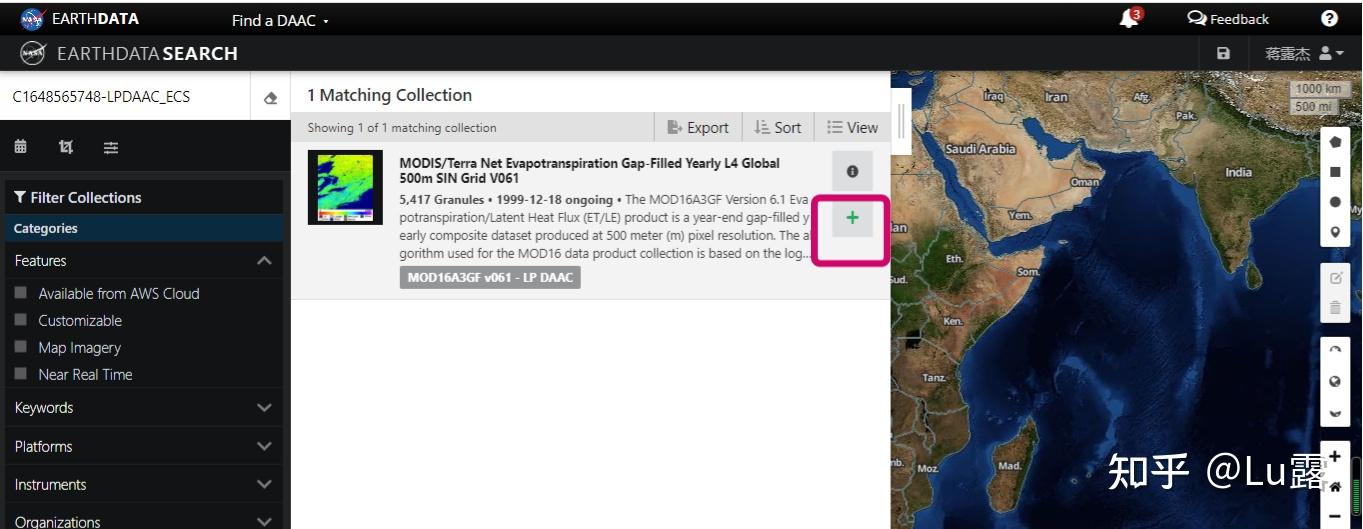Open the Feedback link
This screenshot has height=529, width=1363.
coord(1228,19)
